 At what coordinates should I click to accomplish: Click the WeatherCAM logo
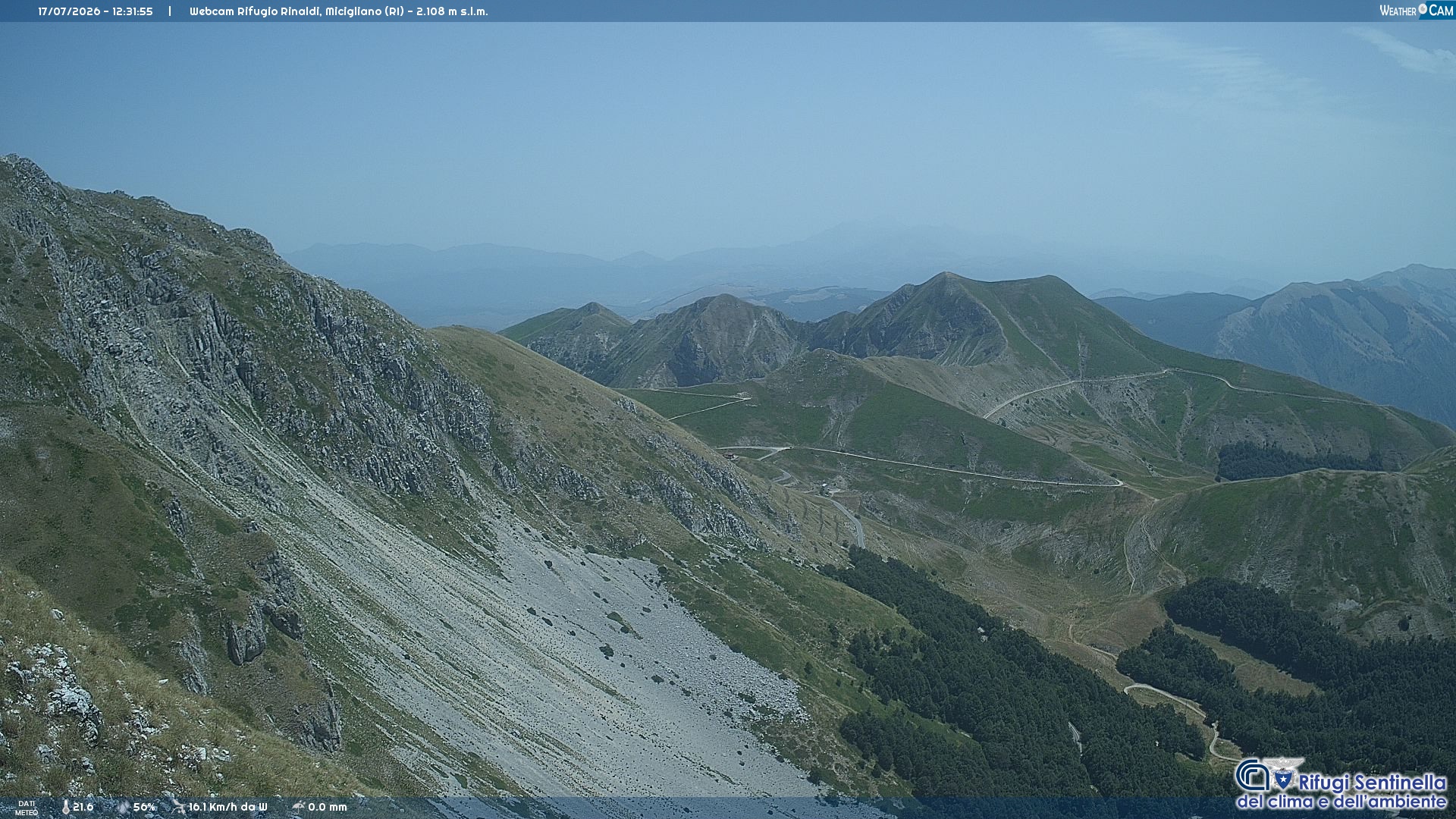click(1416, 11)
